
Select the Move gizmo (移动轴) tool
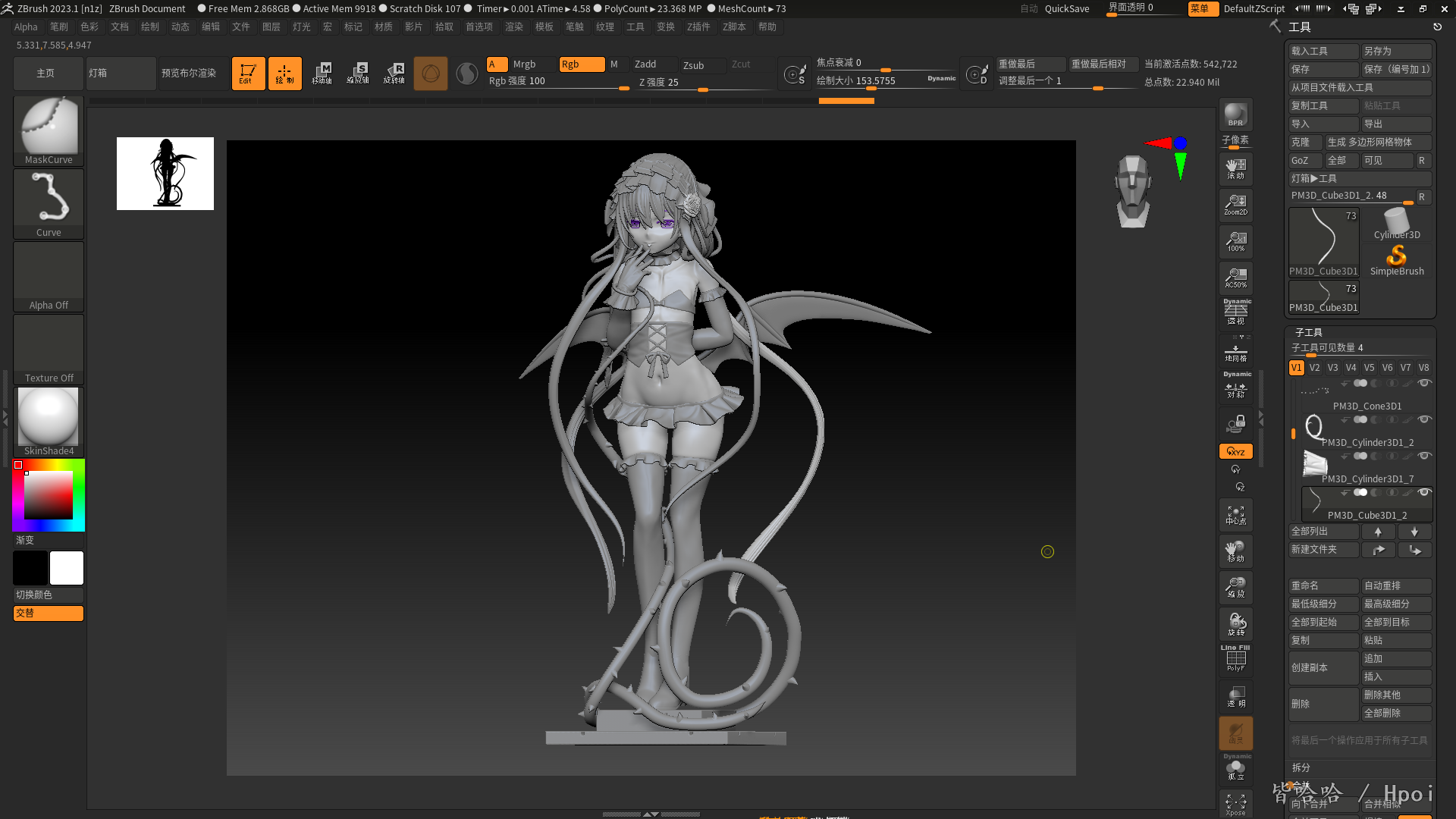coord(322,74)
